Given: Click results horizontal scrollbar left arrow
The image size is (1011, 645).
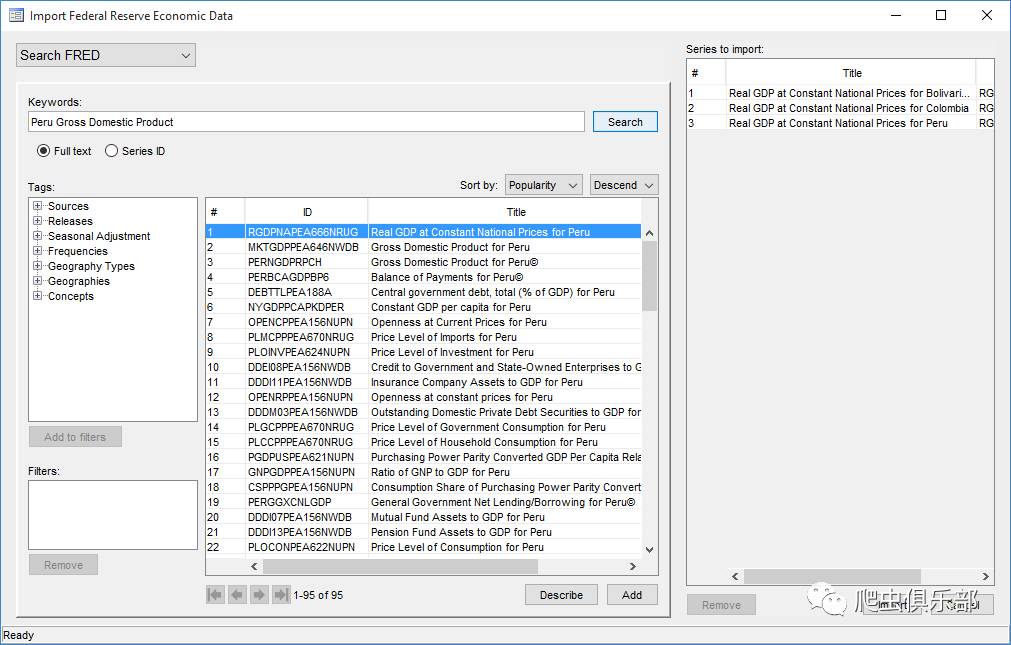Looking at the screenshot, I should 254,566.
